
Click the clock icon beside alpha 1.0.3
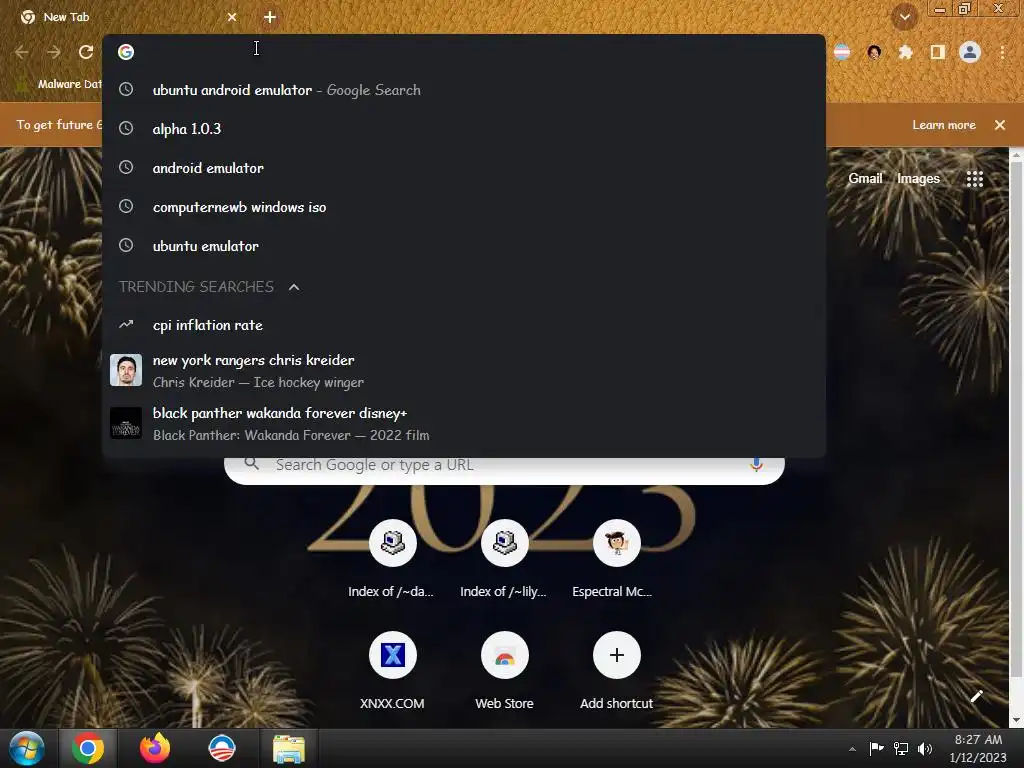click(x=126, y=129)
